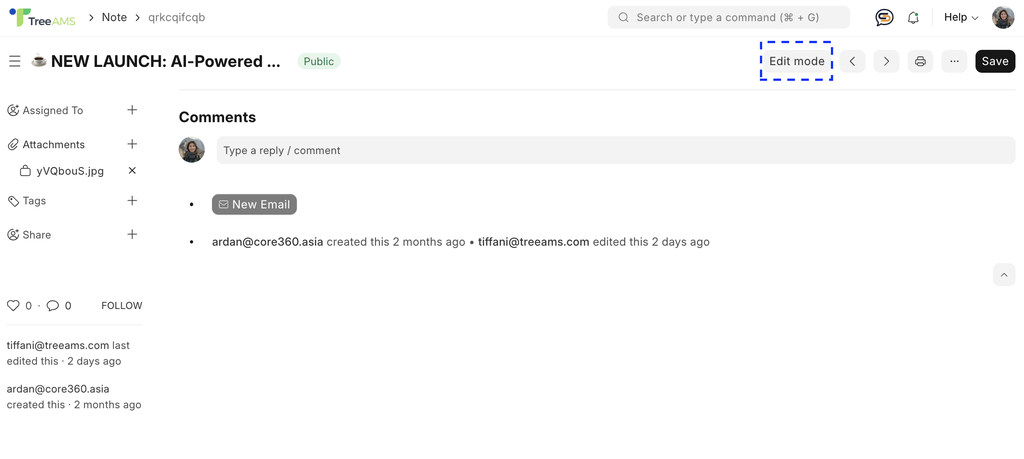This screenshot has height=459, width=1024.
Task: Print this note with printer icon
Action: pyautogui.click(x=920, y=61)
